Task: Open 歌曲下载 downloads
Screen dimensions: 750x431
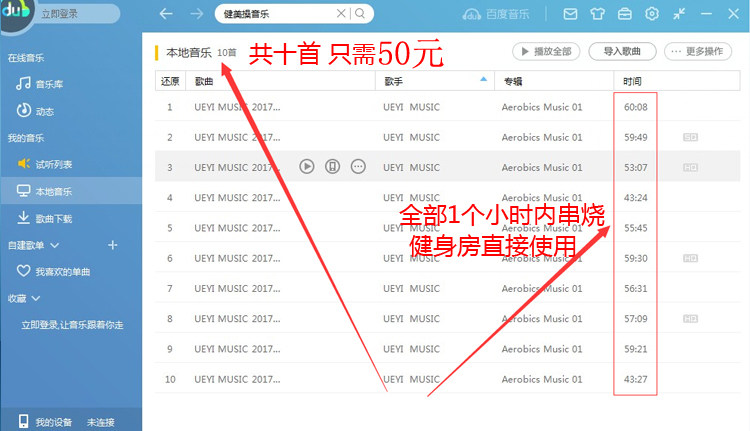Action: pos(44,218)
